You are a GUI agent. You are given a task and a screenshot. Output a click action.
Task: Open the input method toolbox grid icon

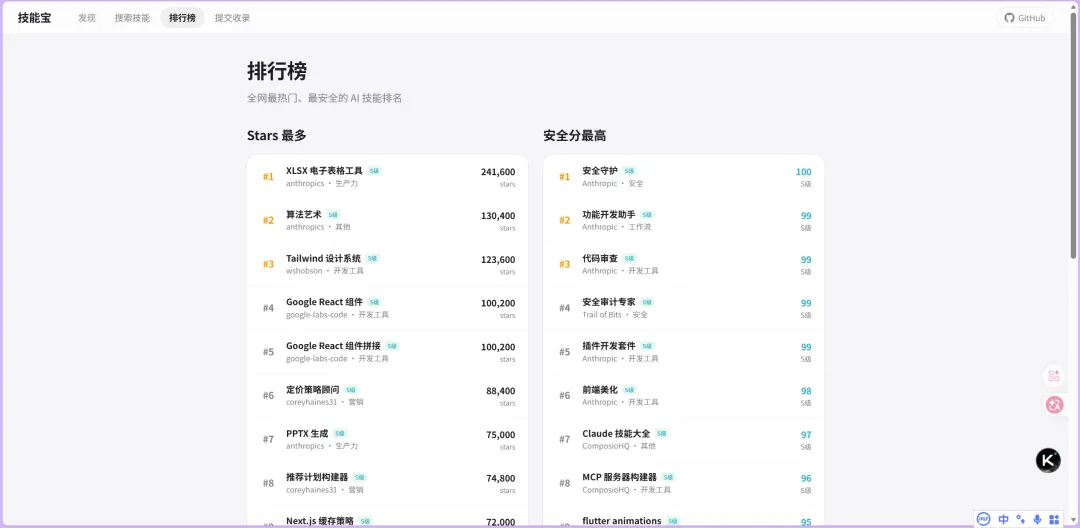point(1054,519)
